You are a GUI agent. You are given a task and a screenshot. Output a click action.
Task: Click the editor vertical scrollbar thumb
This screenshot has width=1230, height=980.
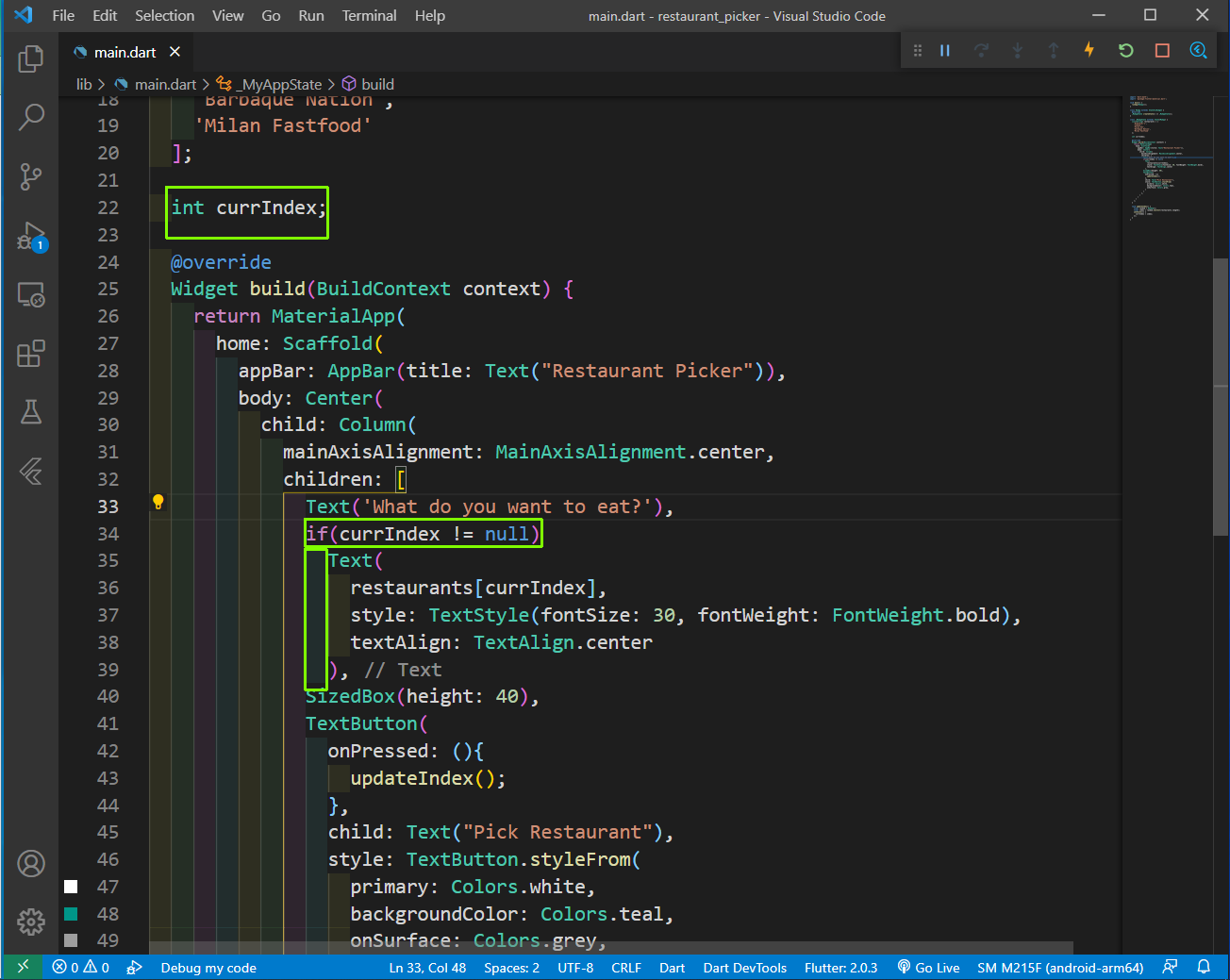[x=1221, y=396]
